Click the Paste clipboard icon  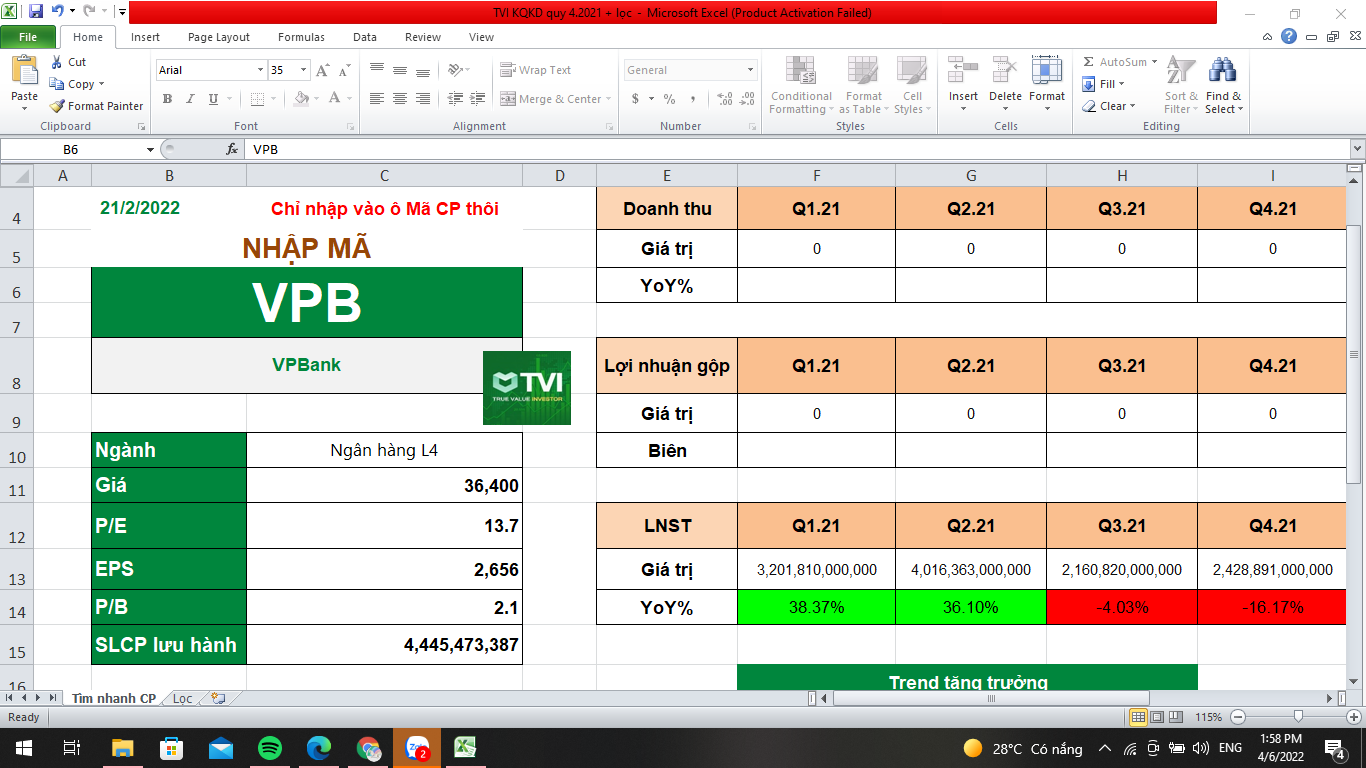tap(24, 72)
